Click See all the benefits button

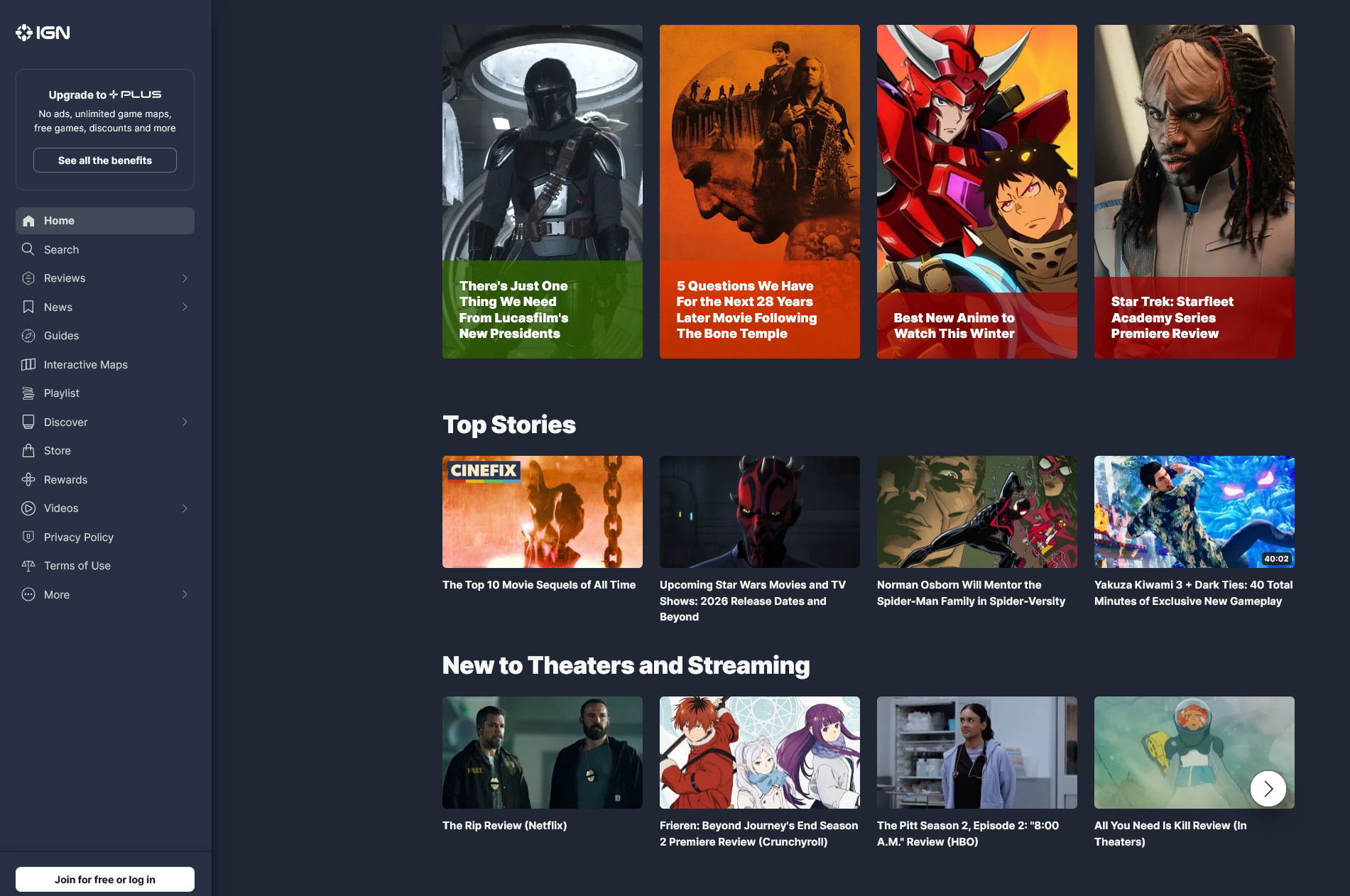point(105,160)
